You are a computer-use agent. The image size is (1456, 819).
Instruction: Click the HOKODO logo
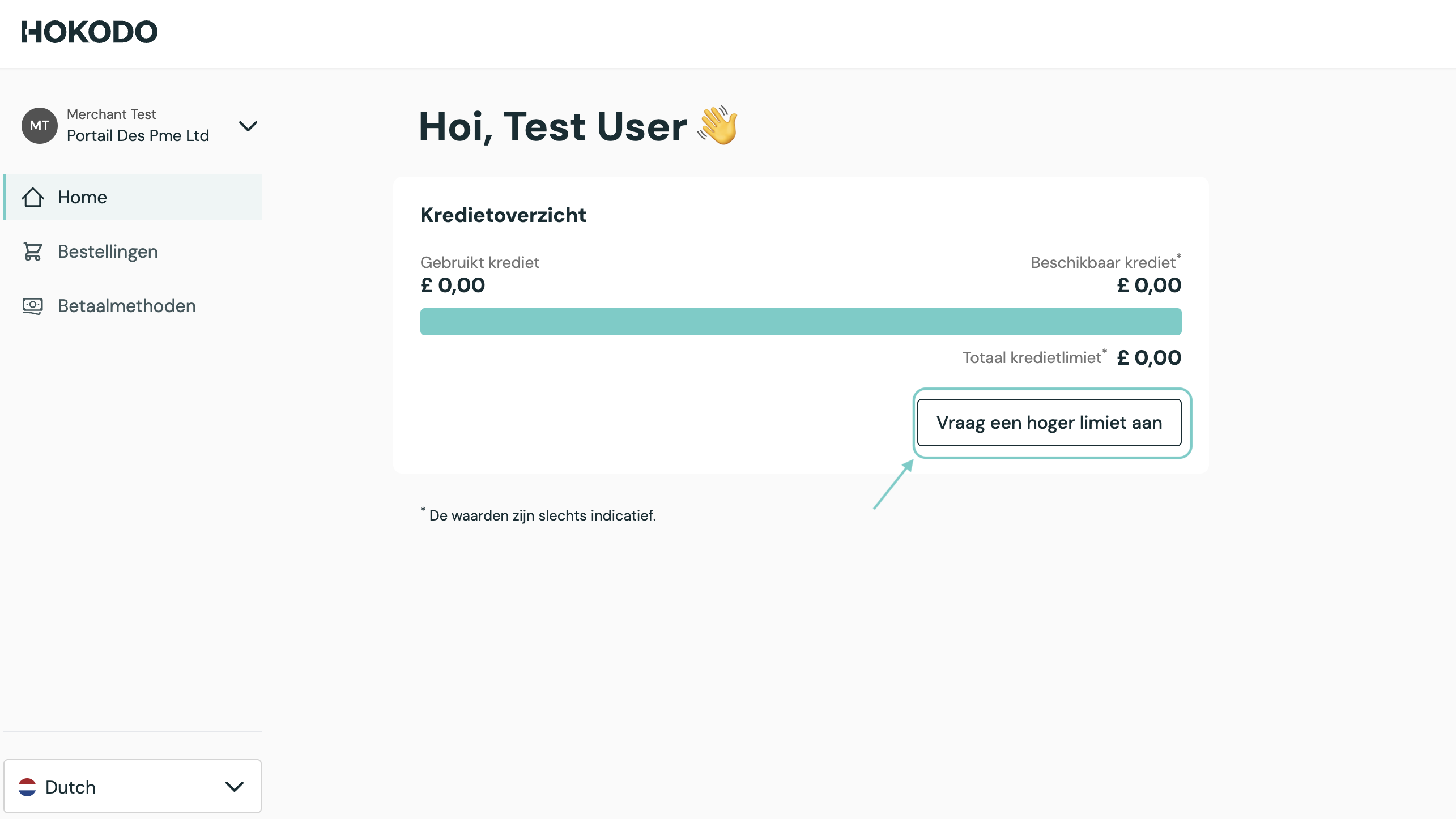pos(90,32)
